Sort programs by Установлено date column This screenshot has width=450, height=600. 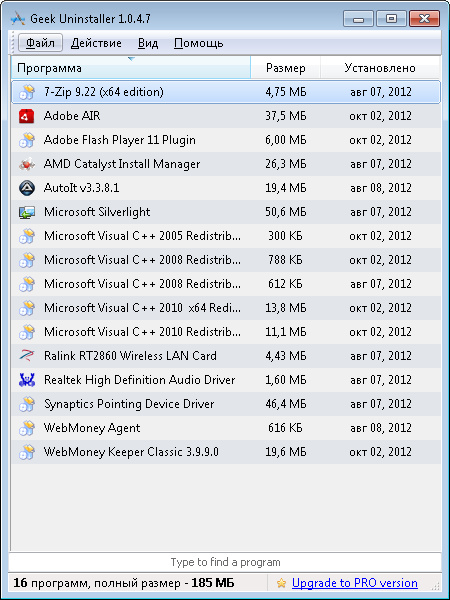(x=380, y=68)
